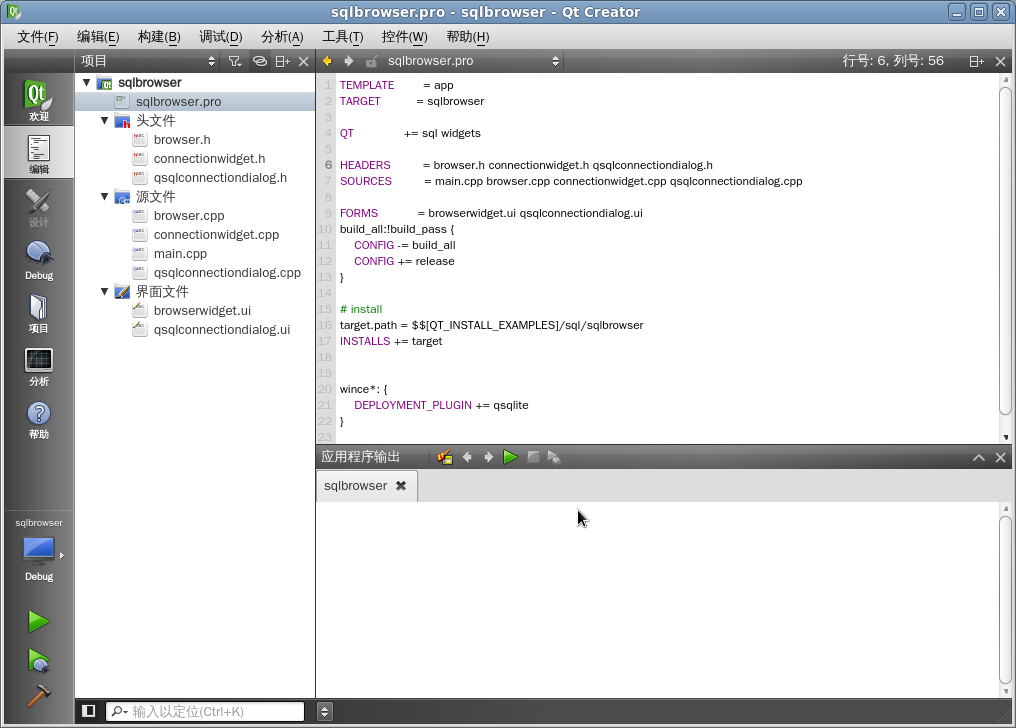Open Projects mode (项目)
The width and height of the screenshot is (1016, 728).
click(38, 312)
